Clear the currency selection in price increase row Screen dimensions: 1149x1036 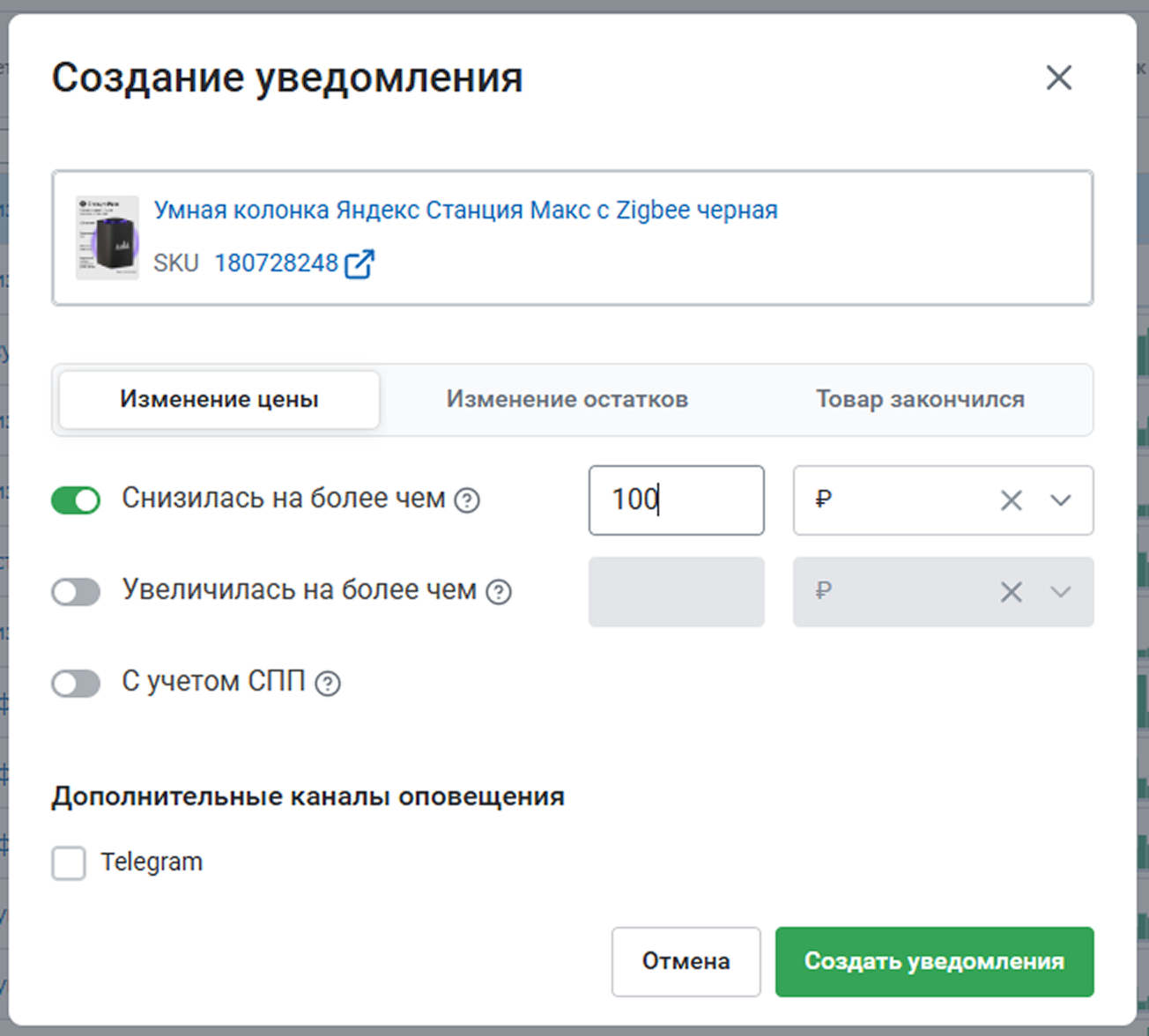coord(1011,591)
